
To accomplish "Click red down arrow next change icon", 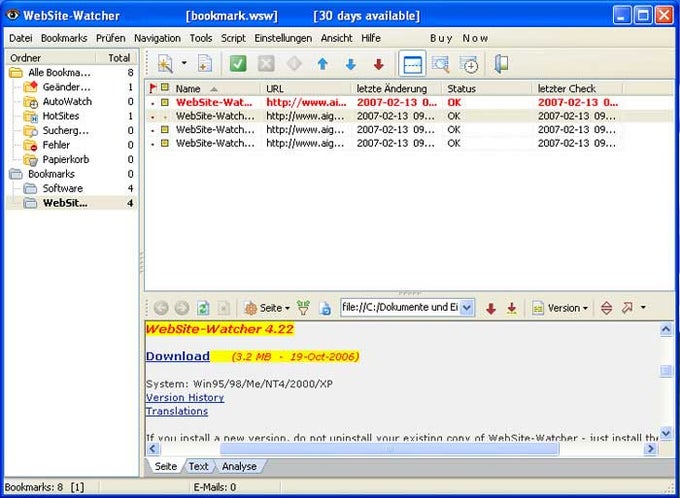I will point(491,308).
